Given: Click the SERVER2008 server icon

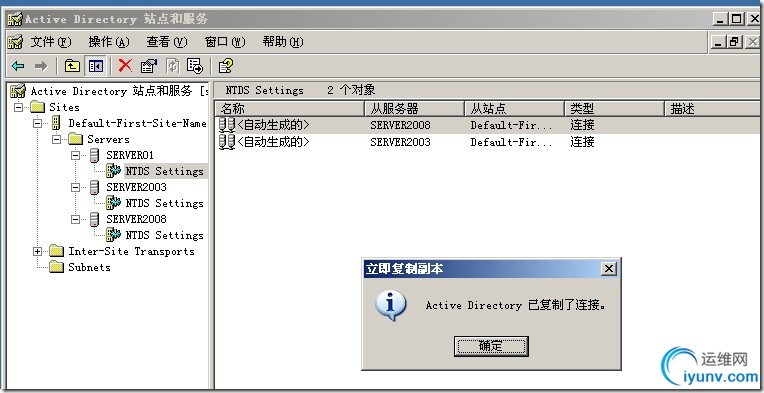Looking at the screenshot, I should [x=95, y=219].
